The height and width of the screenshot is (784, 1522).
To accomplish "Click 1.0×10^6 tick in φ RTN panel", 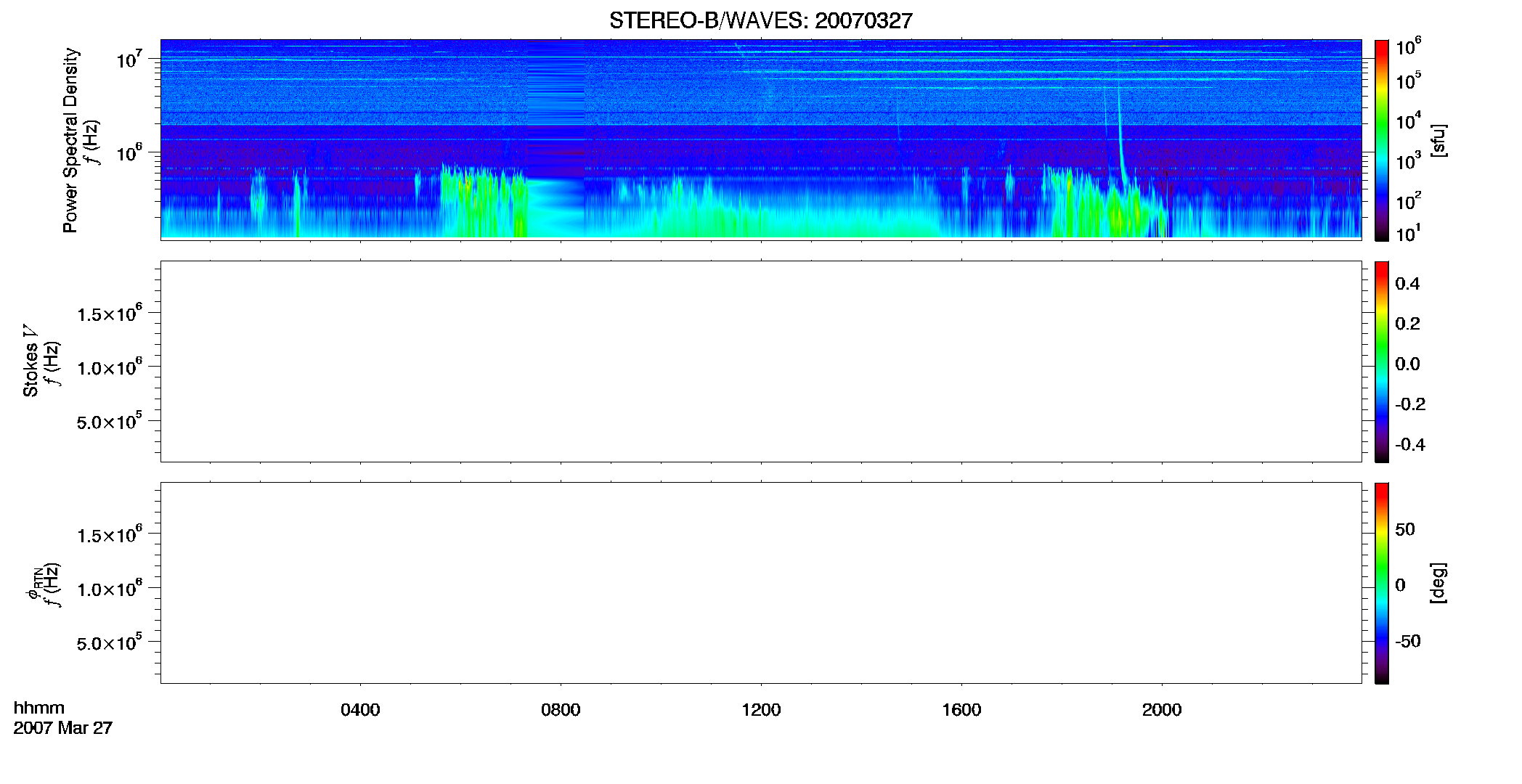I will 109,588.
